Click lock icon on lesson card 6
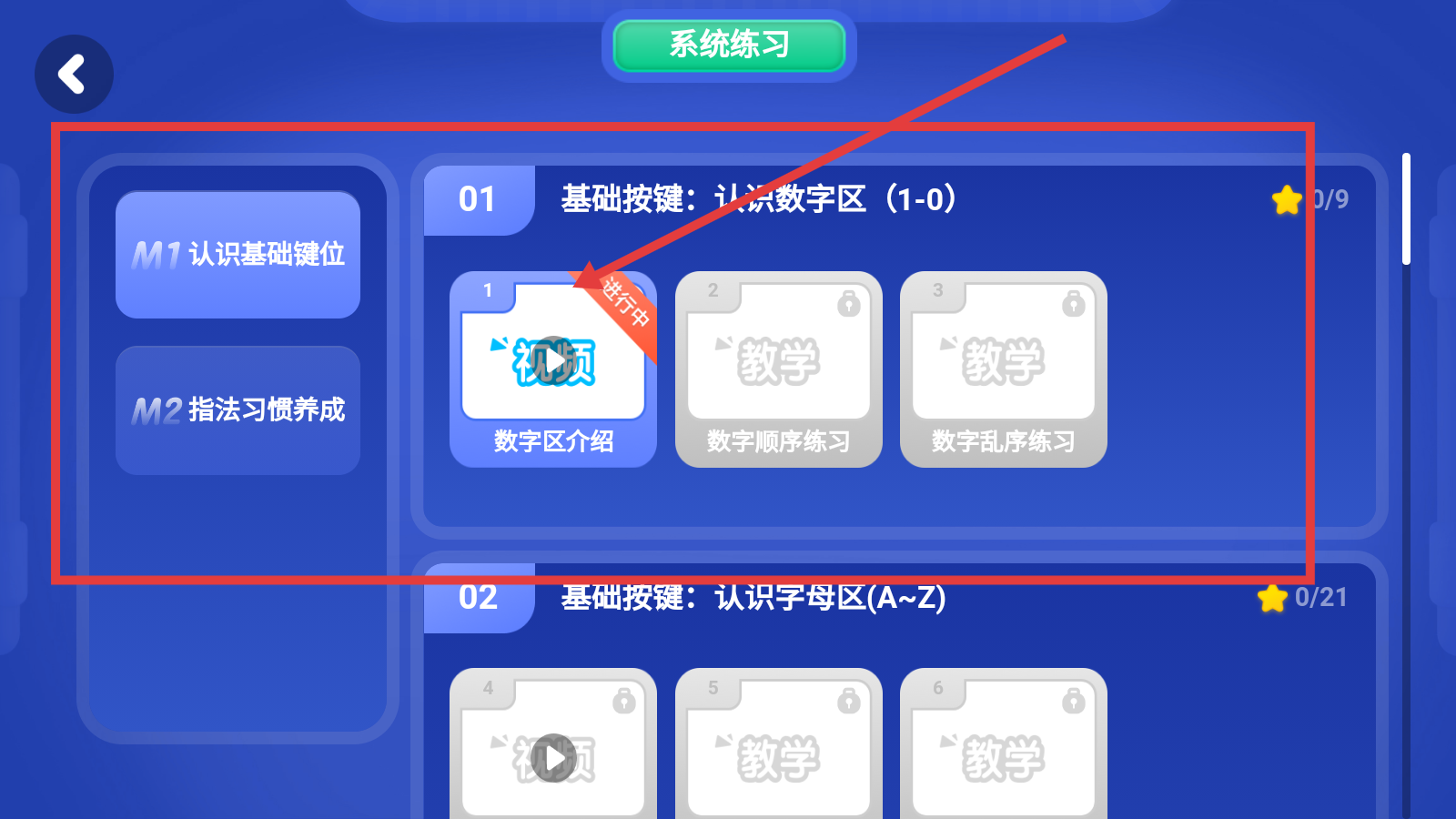This screenshot has height=819, width=1456. [1074, 700]
